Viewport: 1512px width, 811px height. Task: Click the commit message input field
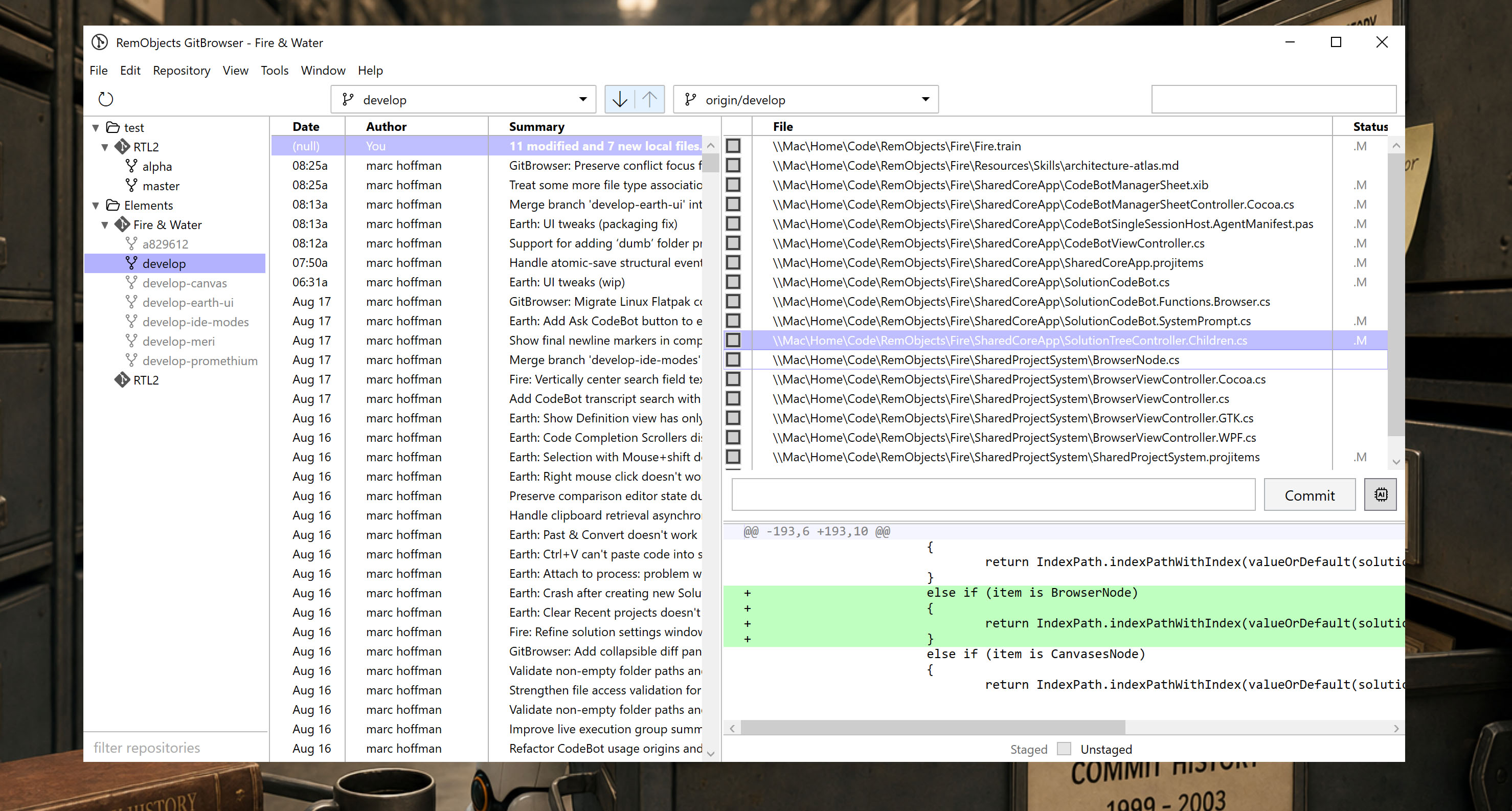pyautogui.click(x=993, y=494)
